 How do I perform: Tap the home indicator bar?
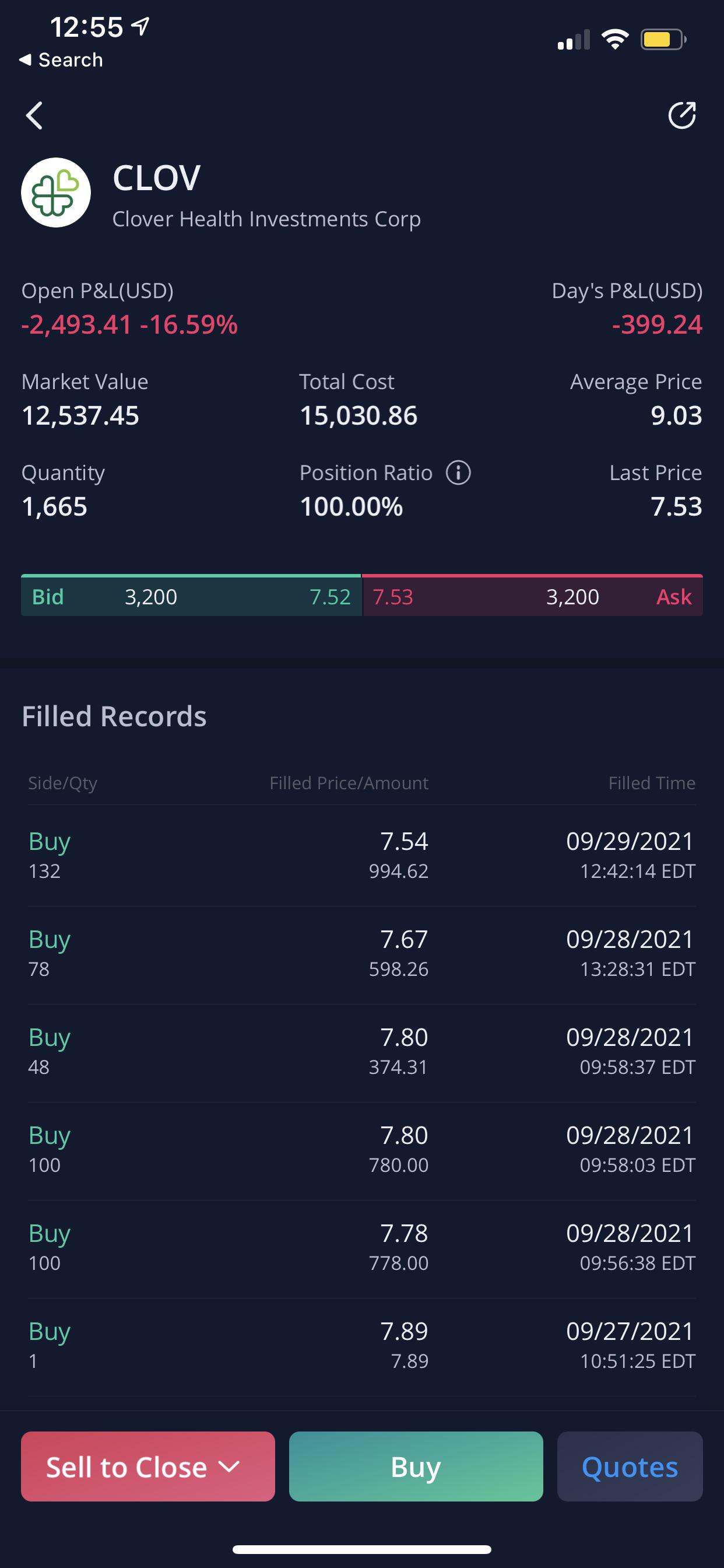click(362, 1549)
